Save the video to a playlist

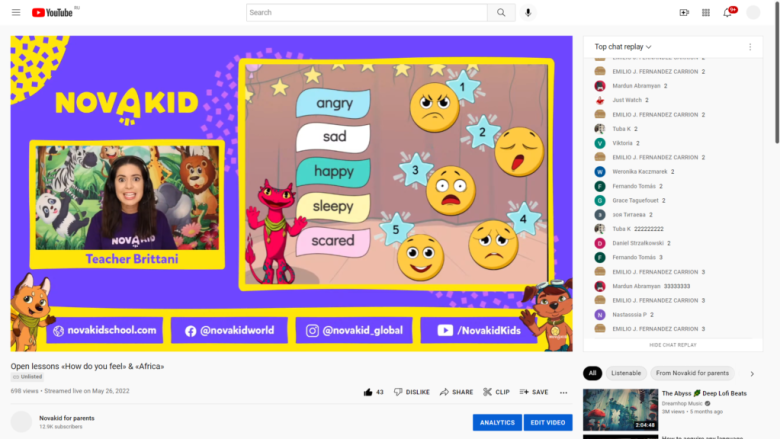[x=534, y=392]
